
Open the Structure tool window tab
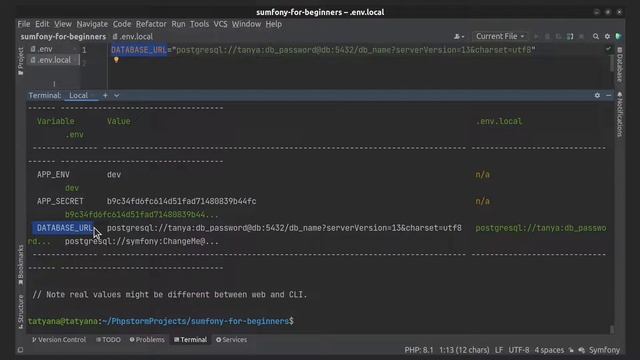coord(21,311)
